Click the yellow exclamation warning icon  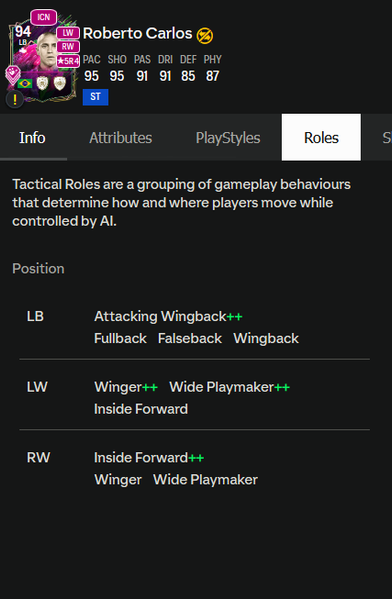coord(15,99)
